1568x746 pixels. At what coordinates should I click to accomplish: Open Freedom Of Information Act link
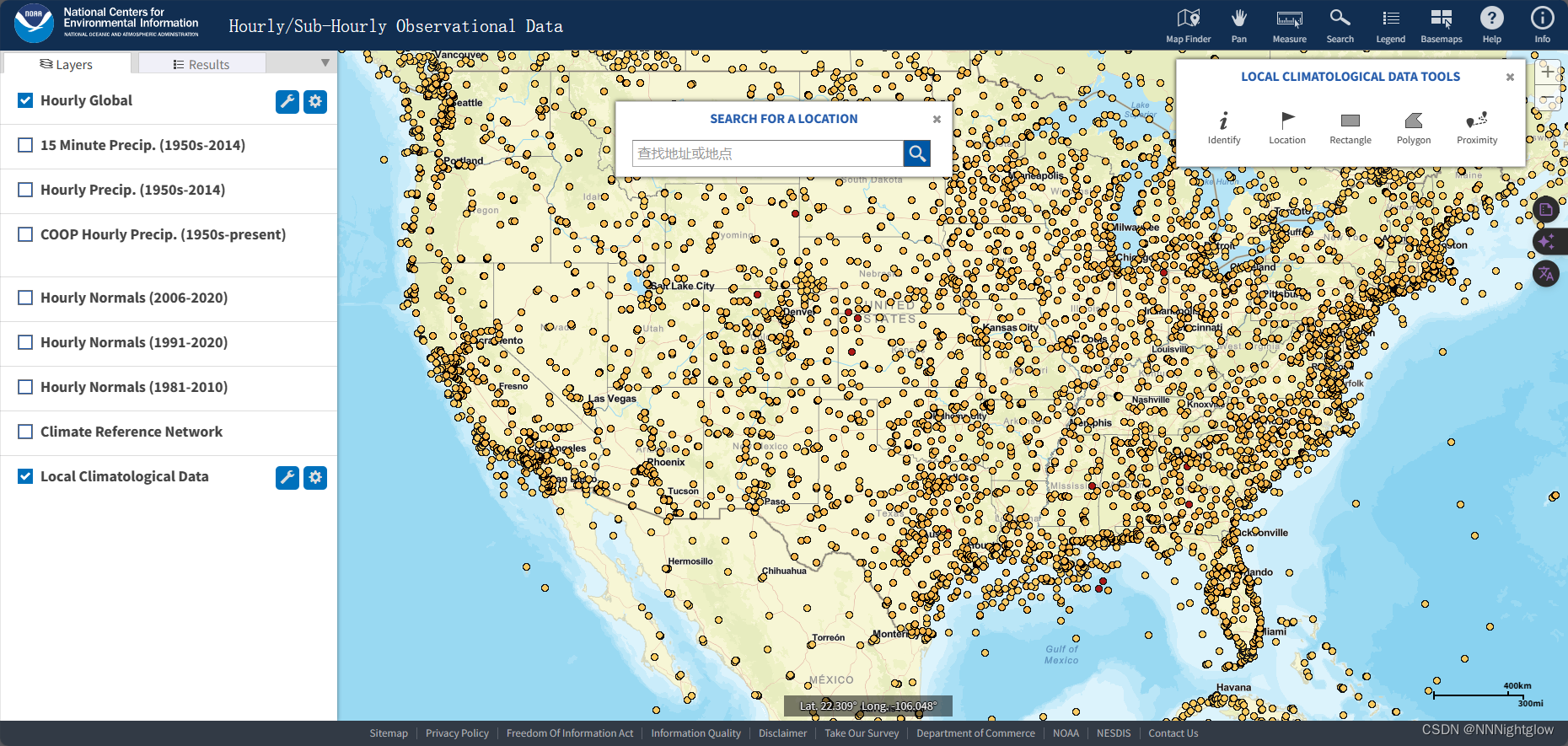click(570, 733)
